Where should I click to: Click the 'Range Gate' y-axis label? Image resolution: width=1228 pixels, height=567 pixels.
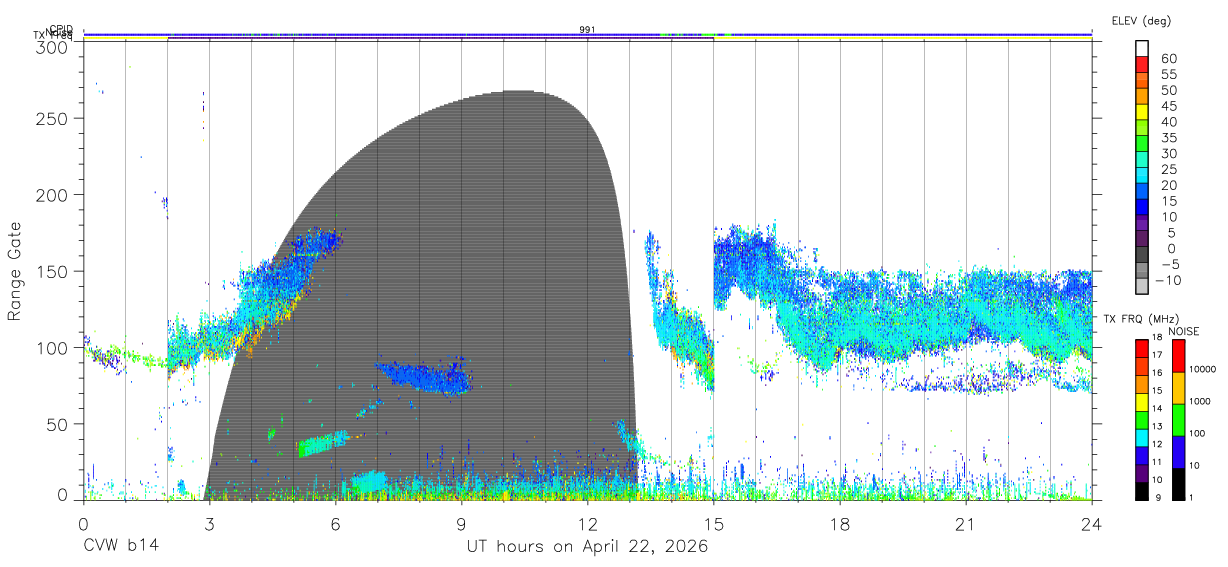pos(15,271)
